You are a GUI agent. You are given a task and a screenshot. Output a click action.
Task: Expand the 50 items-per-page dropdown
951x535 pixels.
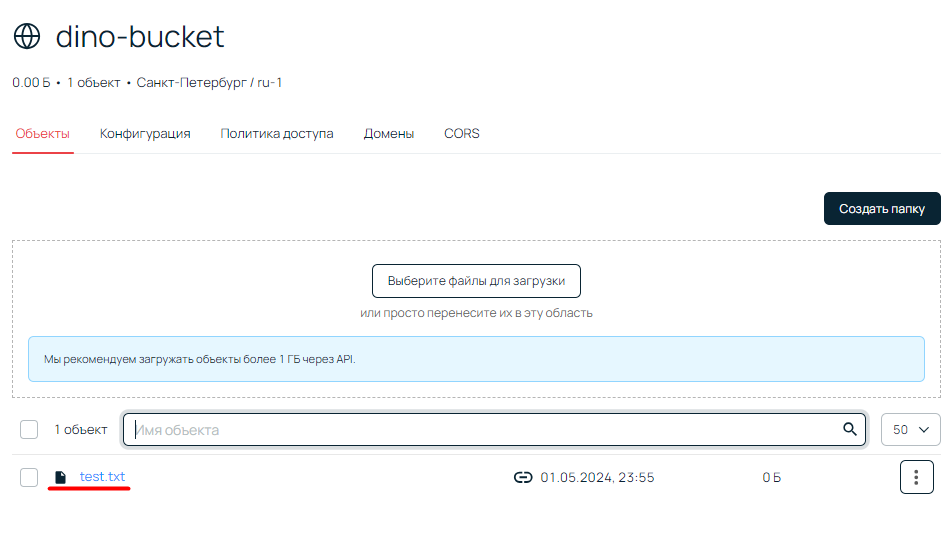point(910,429)
